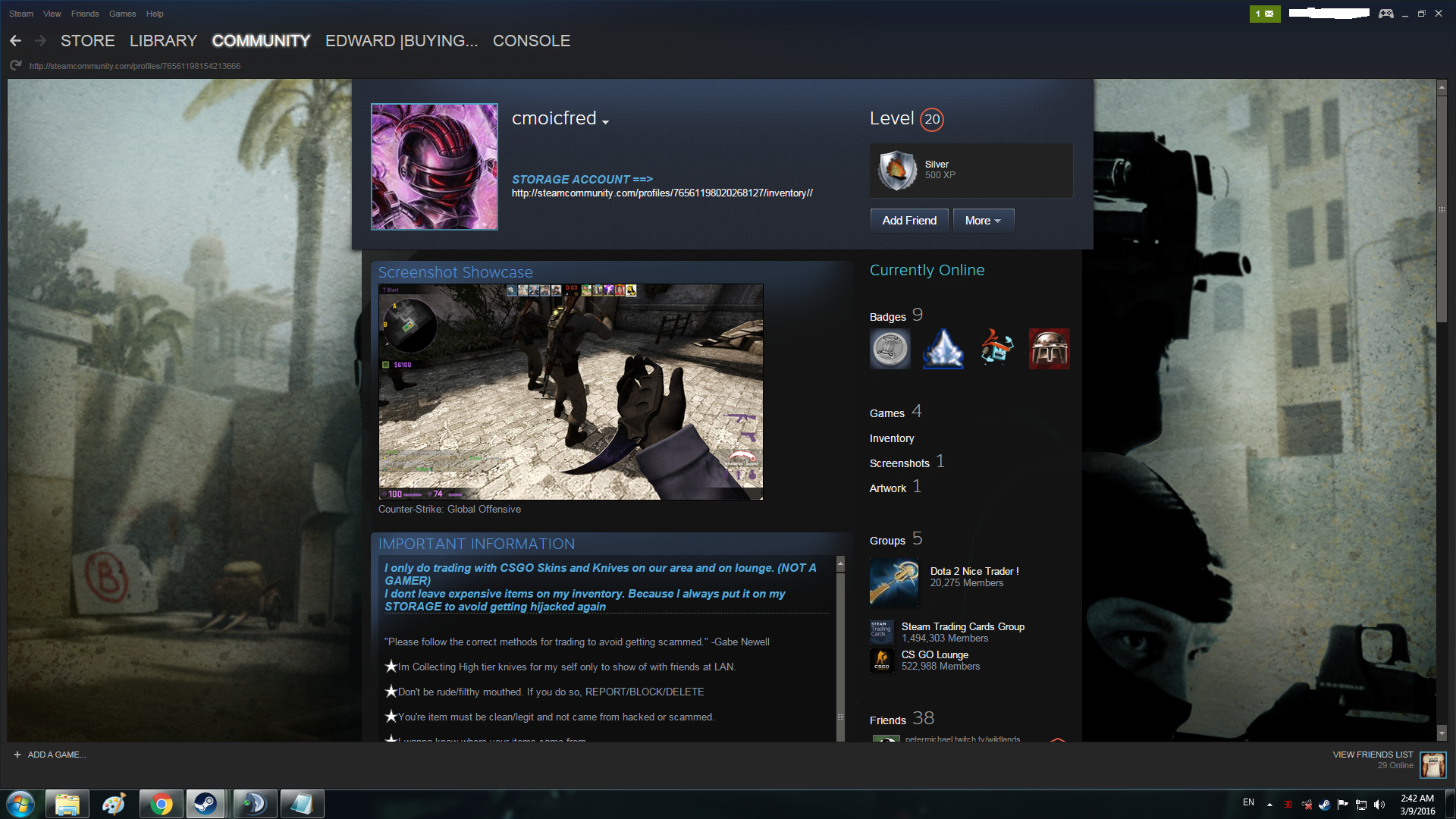Open Google Chrome from taskbar
This screenshot has height=819, width=1456.
[161, 804]
